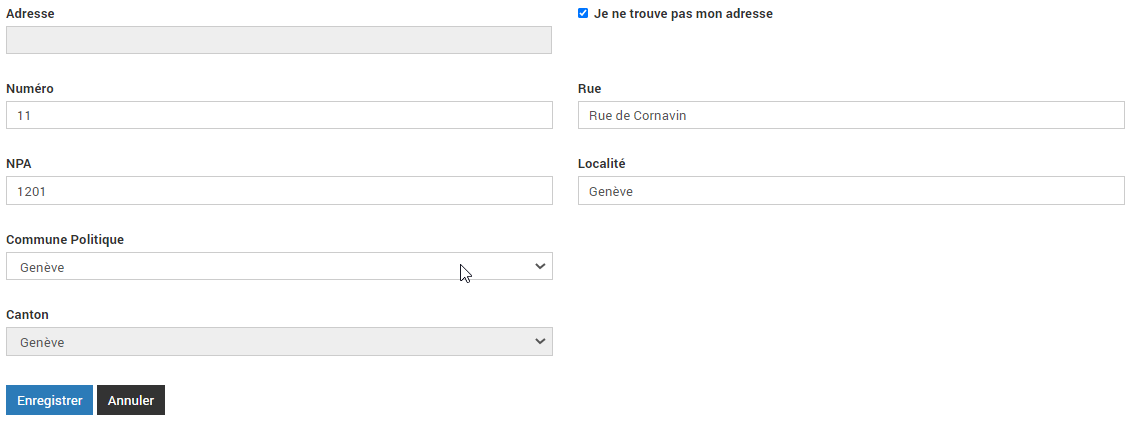The image size is (1133, 427).
Task: Select the NPA field showing 1201
Action: tap(279, 191)
